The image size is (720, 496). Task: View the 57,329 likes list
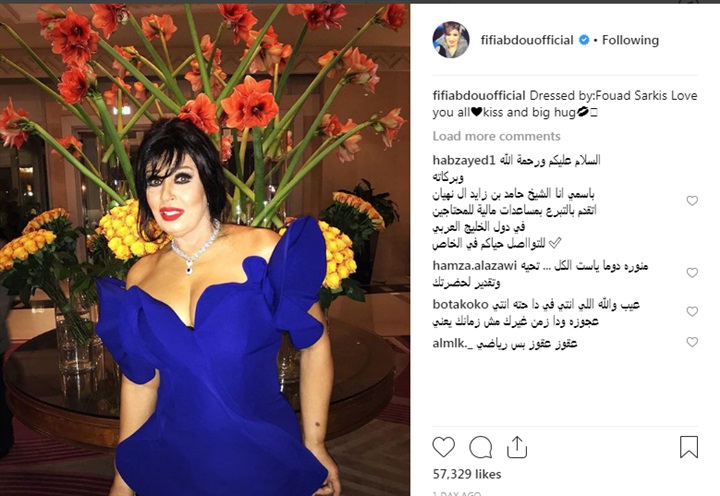click(x=467, y=474)
